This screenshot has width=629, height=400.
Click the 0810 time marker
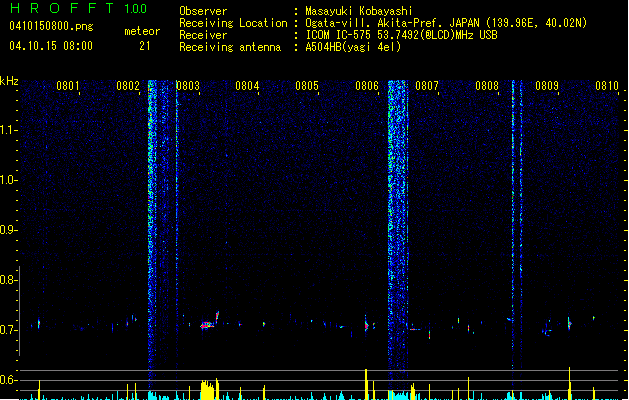coord(607,85)
